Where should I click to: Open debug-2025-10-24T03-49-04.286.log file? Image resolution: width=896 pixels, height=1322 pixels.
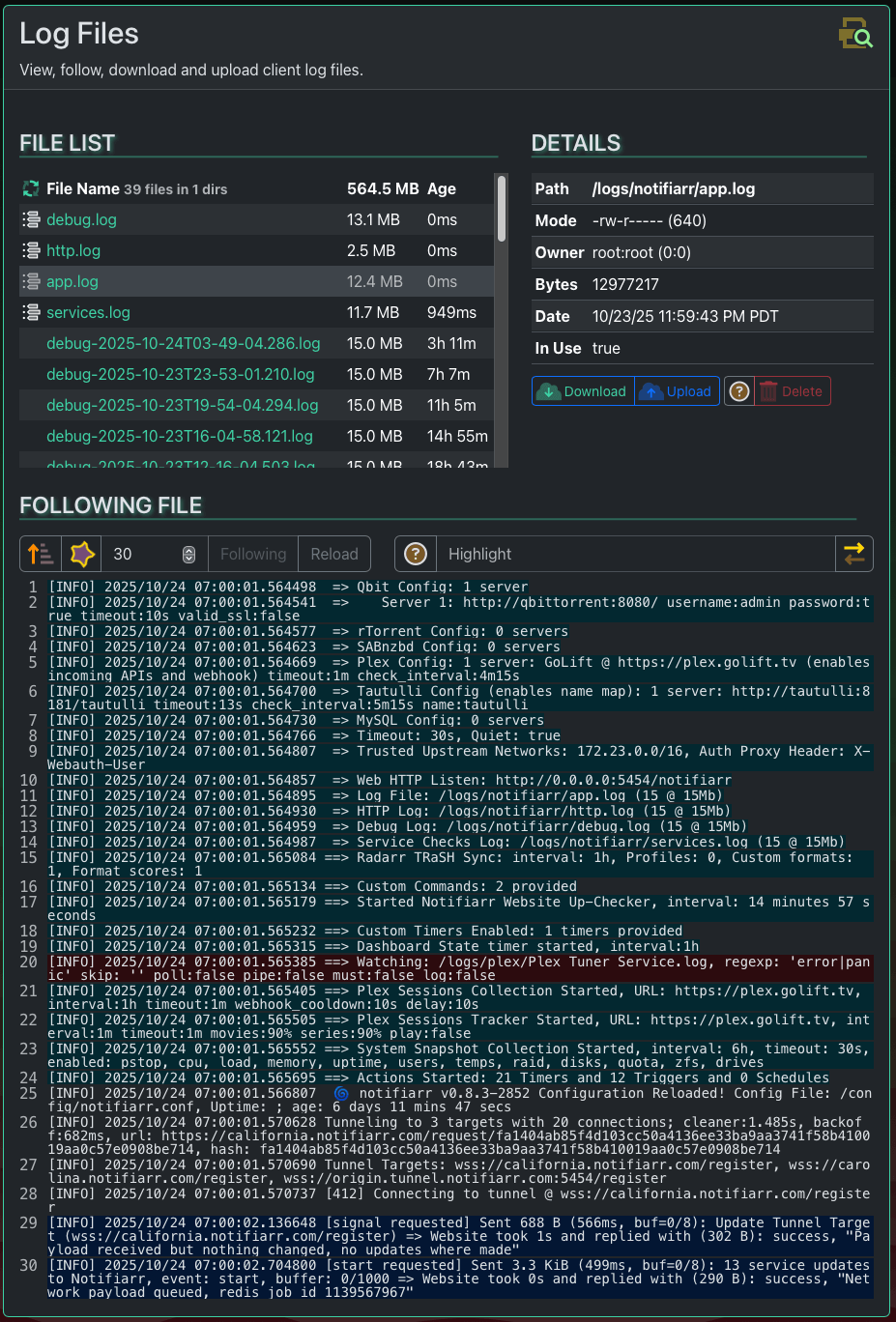[x=184, y=343]
